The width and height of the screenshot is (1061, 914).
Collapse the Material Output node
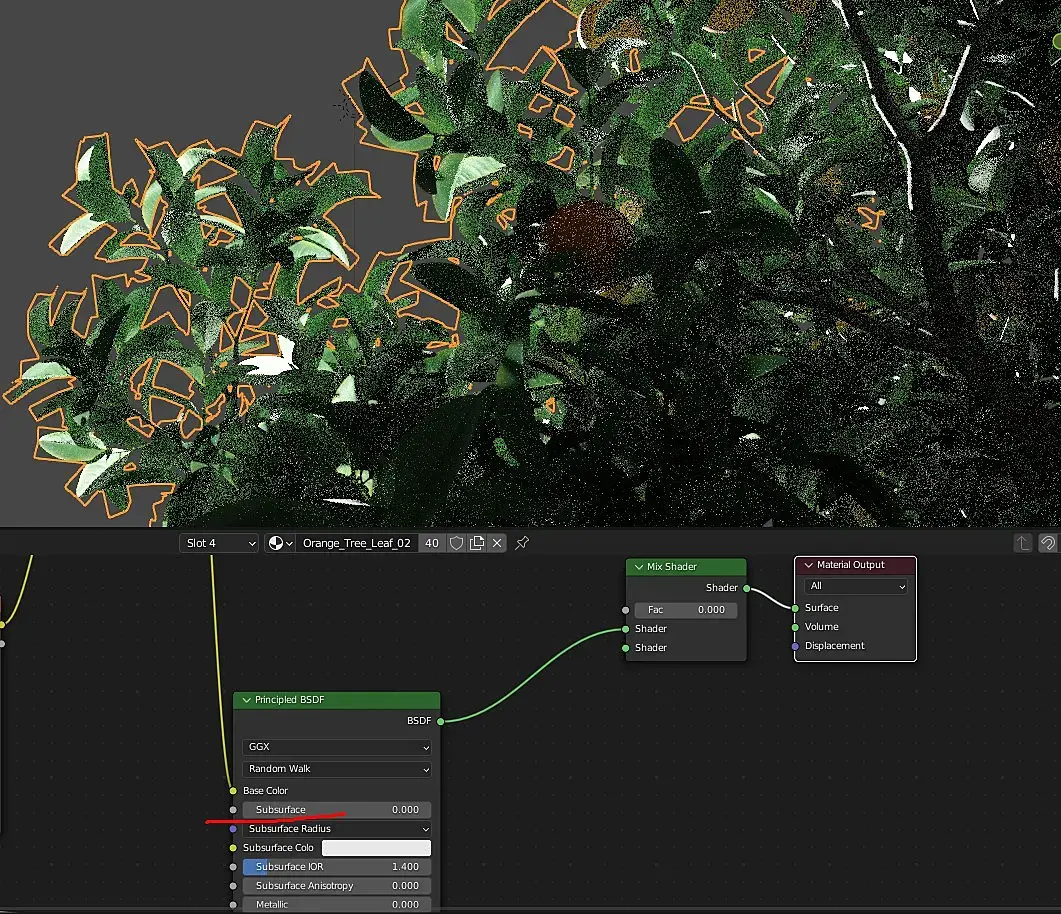pos(808,565)
